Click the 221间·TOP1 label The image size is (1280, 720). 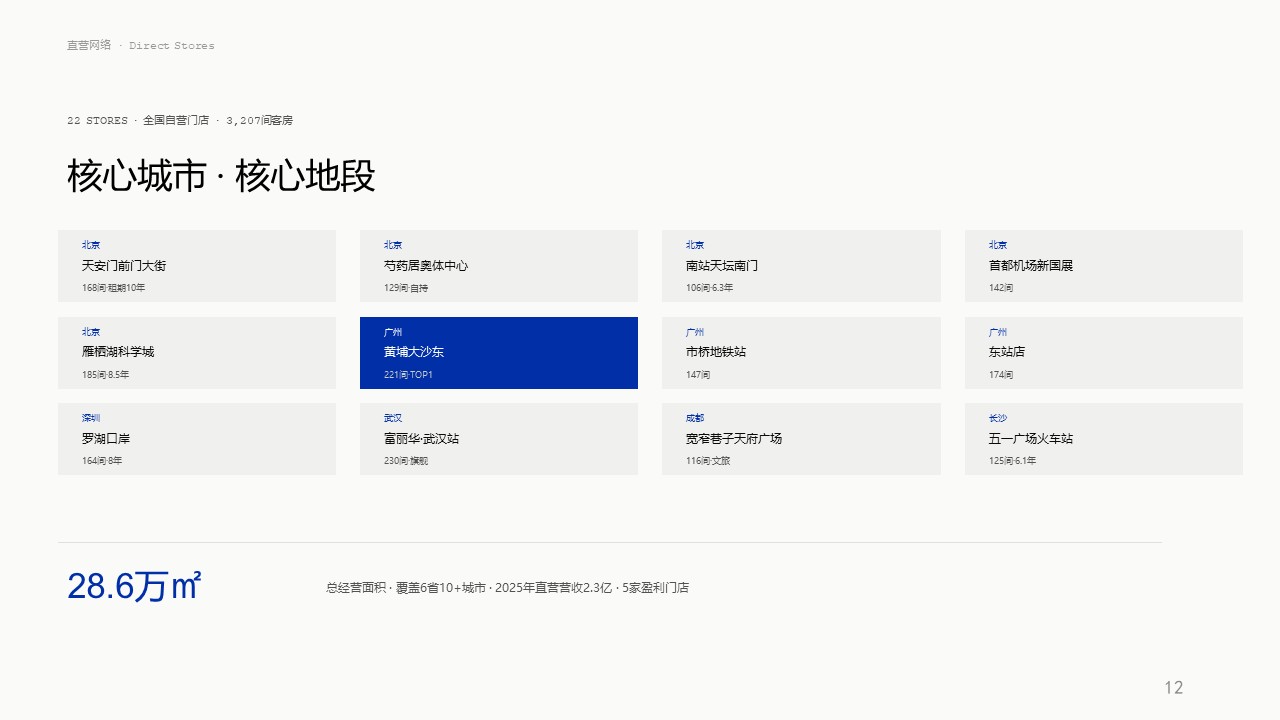coord(408,375)
